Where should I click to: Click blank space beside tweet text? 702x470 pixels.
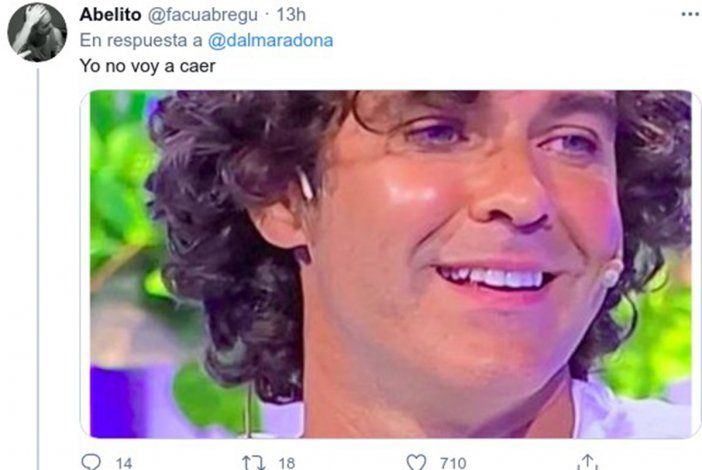click(x=448, y=66)
